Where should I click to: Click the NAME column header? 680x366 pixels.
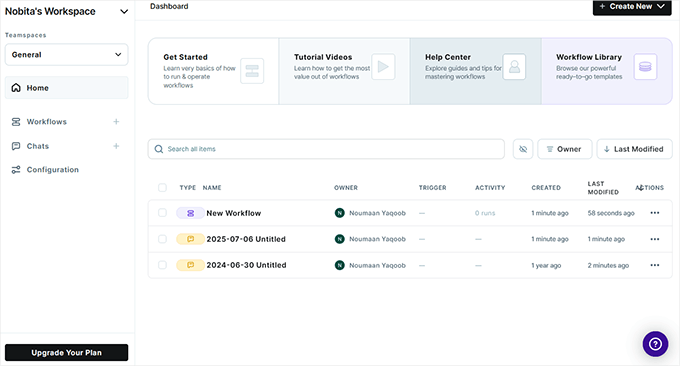pyautogui.click(x=212, y=188)
